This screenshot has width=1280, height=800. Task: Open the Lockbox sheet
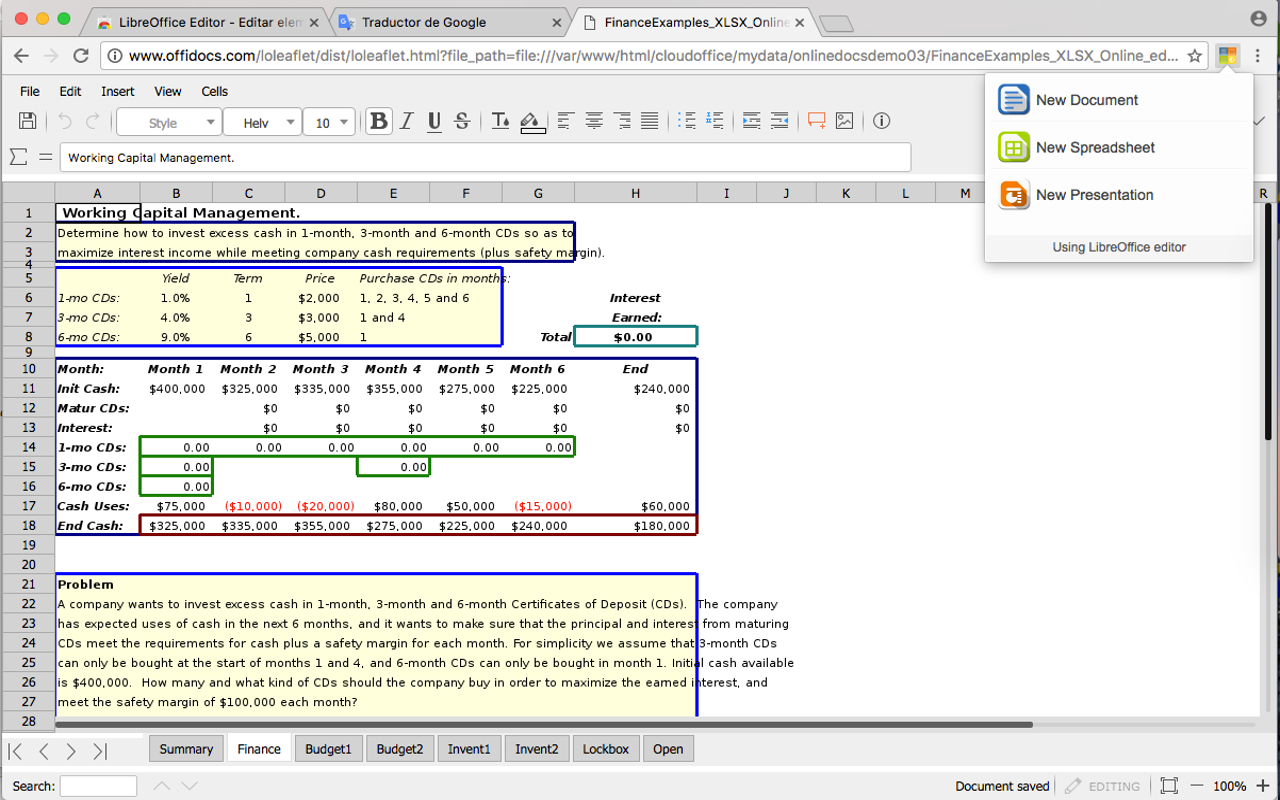pos(605,748)
